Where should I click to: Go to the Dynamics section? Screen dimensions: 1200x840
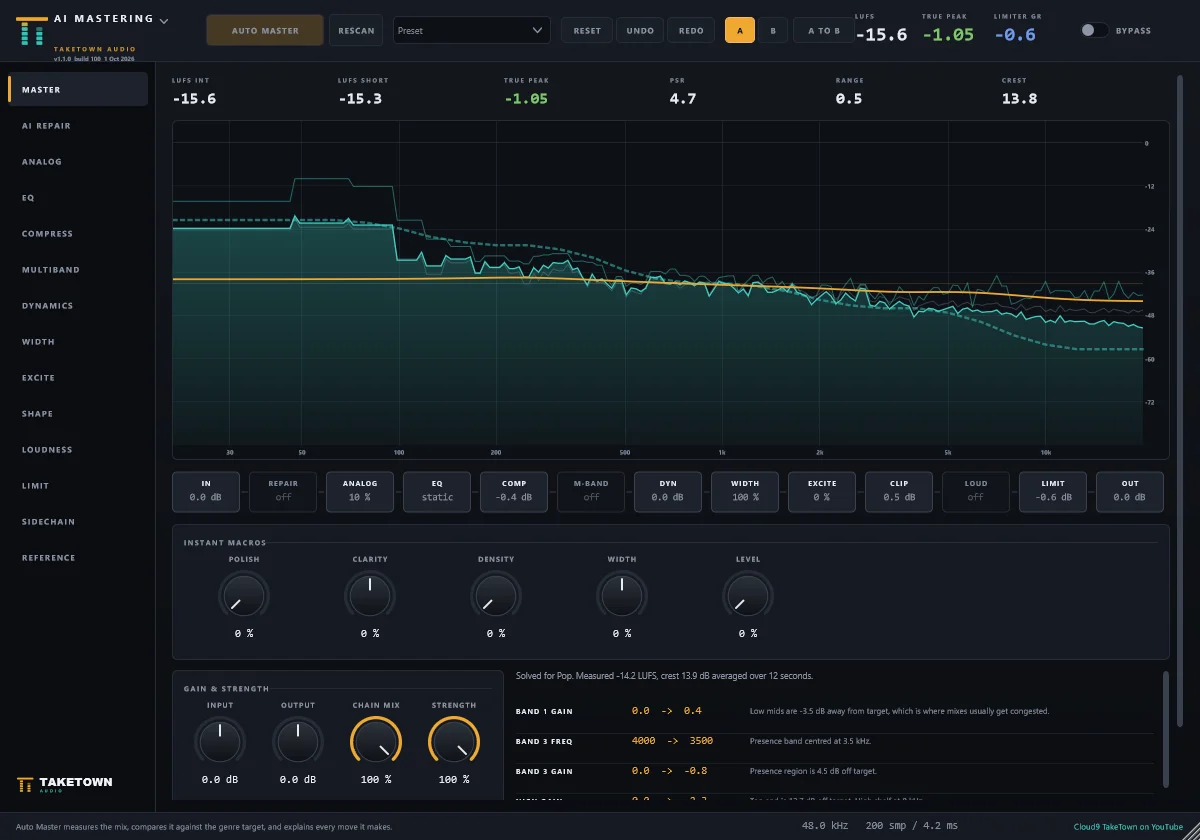click(x=78, y=305)
